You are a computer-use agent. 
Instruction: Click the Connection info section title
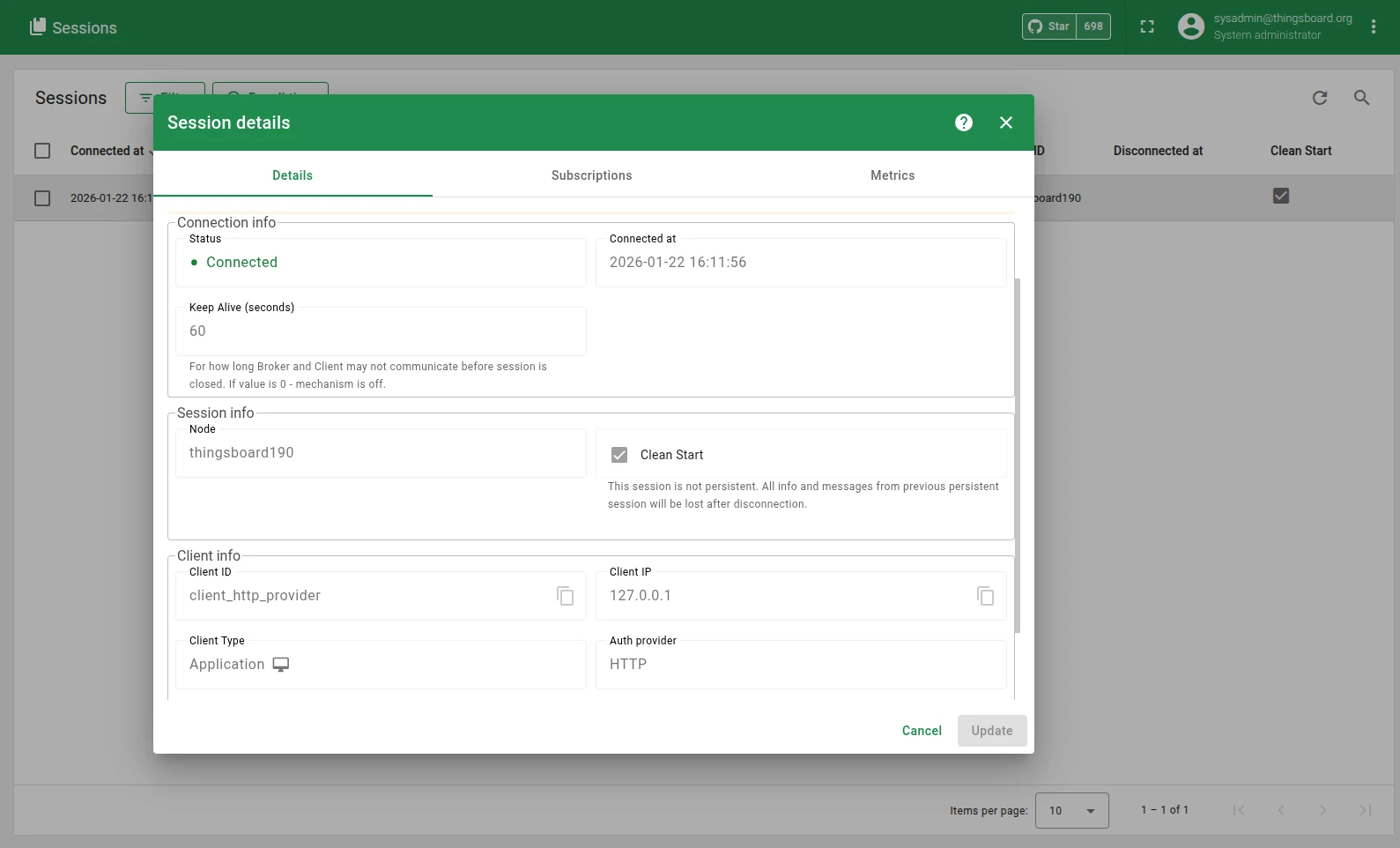coord(226,223)
